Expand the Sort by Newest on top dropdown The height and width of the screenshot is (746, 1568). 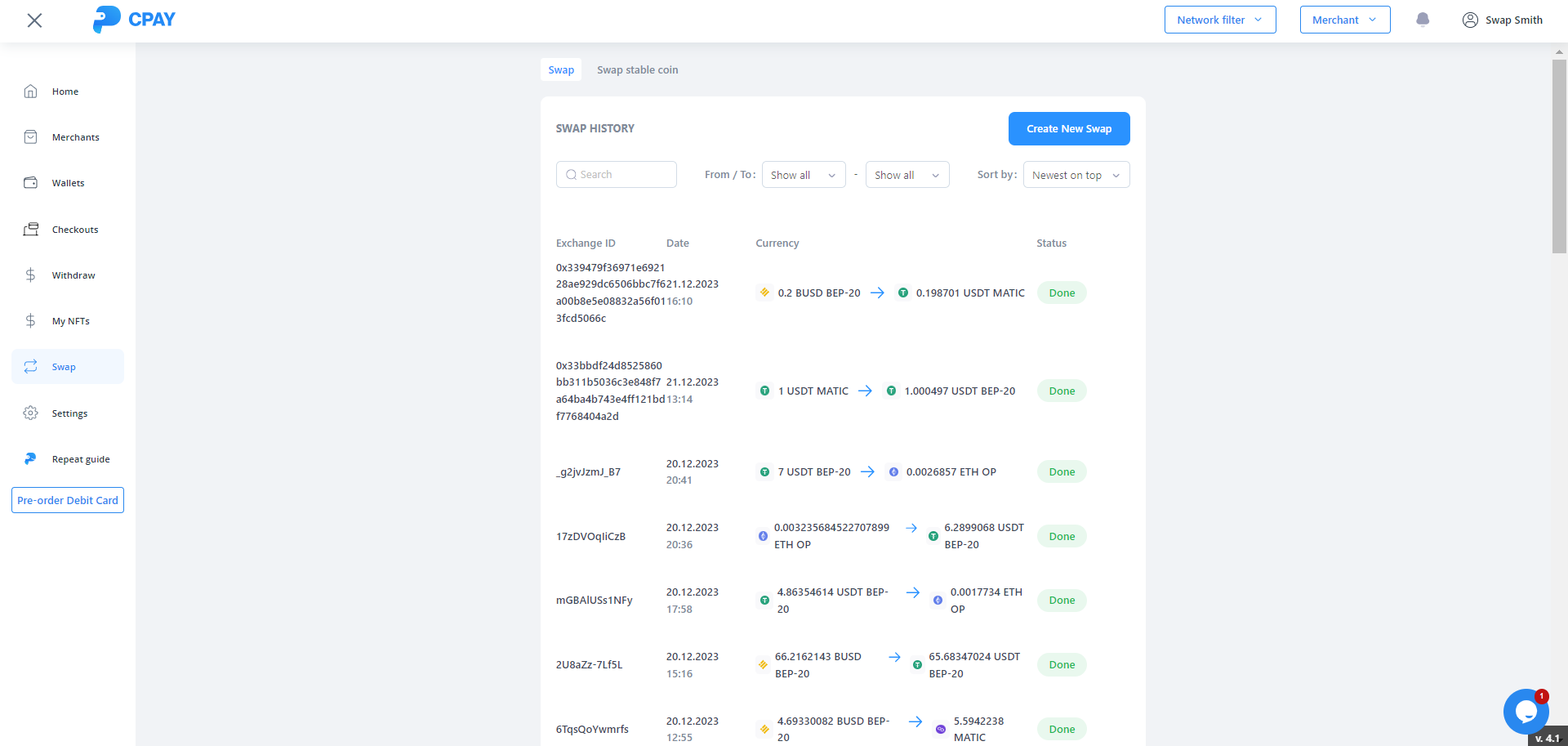[1076, 175]
